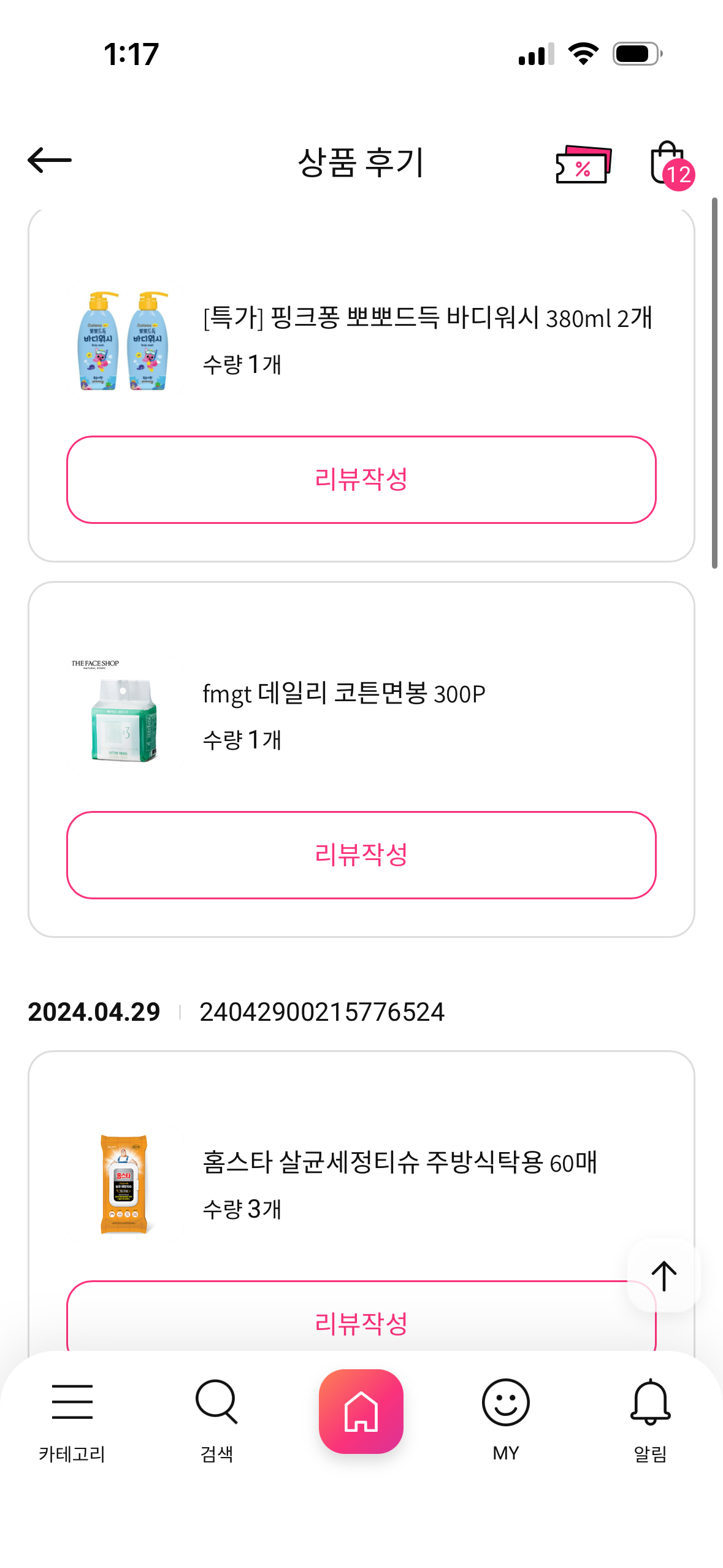Screen dimensions: 723x1568
Task: Select the fmgt 데일리 코튼면봉 300P title
Action: [x=344, y=694]
